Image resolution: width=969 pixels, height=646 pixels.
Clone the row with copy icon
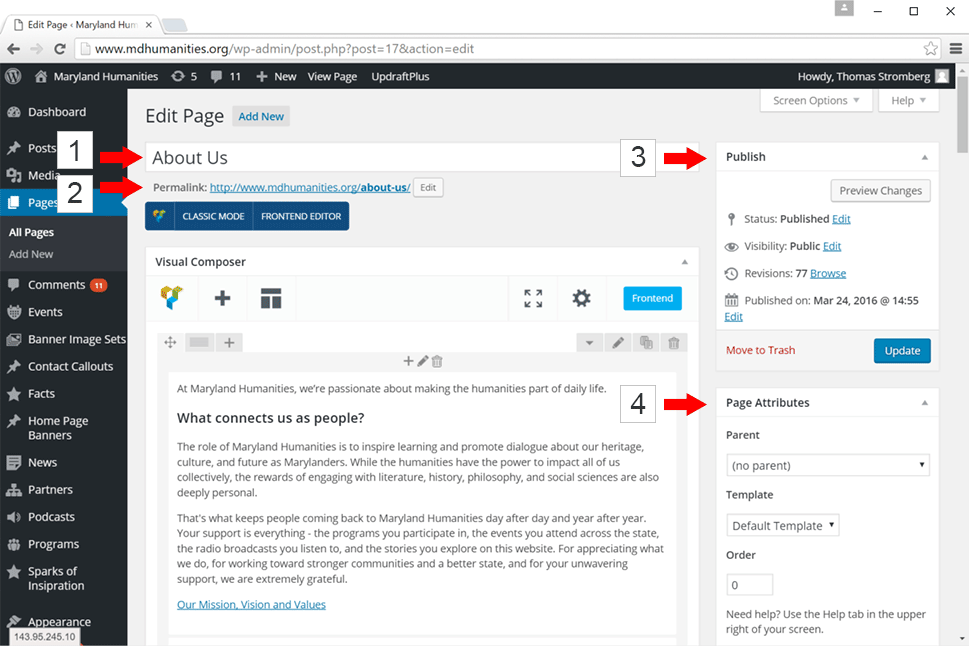(646, 342)
